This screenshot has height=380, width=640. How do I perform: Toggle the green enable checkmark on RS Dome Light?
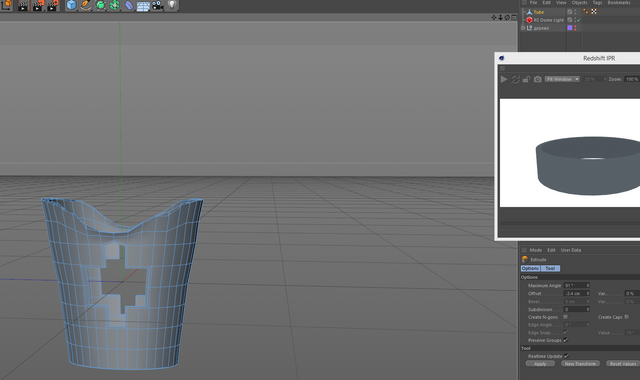[579, 20]
